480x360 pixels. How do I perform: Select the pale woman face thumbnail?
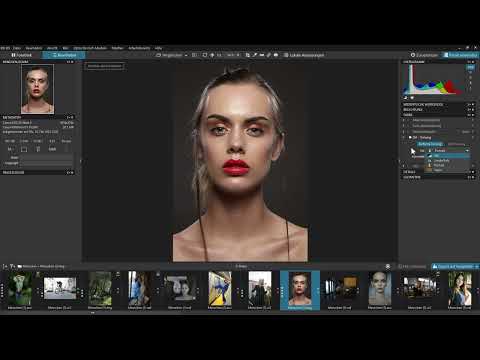tap(380, 288)
